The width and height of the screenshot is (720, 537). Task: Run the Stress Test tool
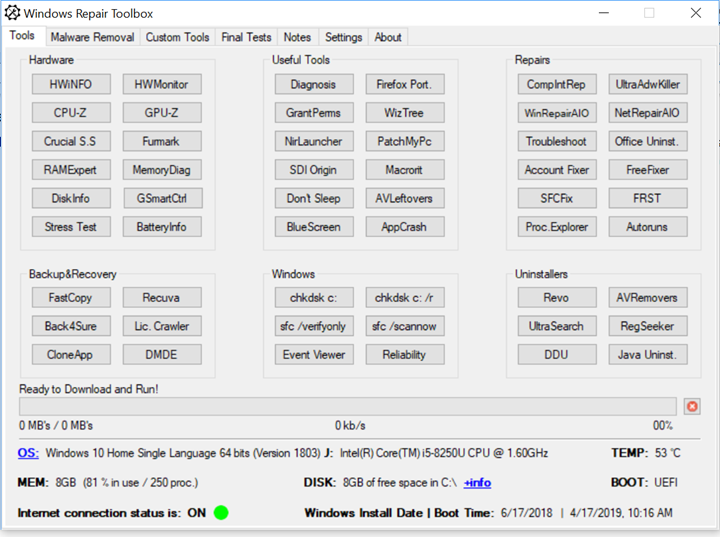71,227
